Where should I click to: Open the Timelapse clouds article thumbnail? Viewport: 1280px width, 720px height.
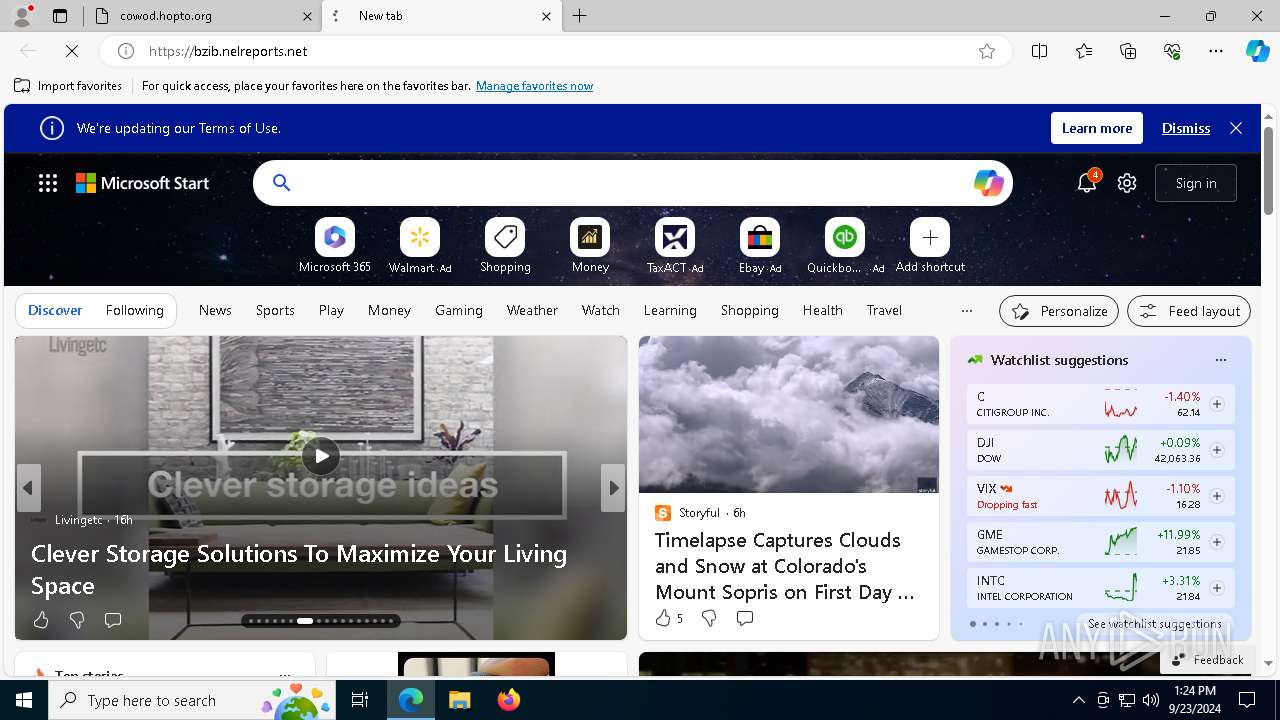coord(789,414)
